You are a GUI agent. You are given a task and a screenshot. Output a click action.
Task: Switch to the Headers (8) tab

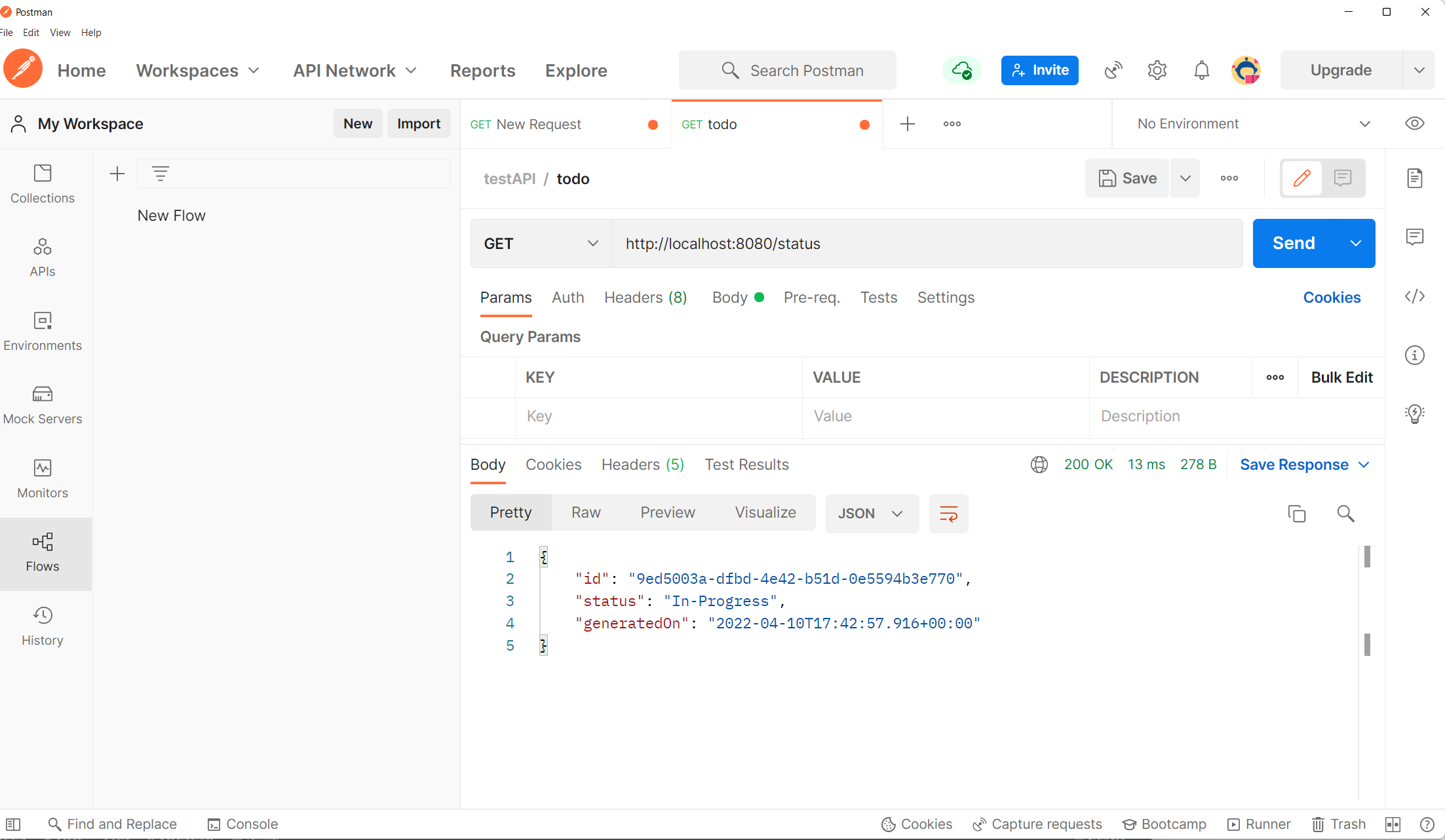click(x=645, y=297)
